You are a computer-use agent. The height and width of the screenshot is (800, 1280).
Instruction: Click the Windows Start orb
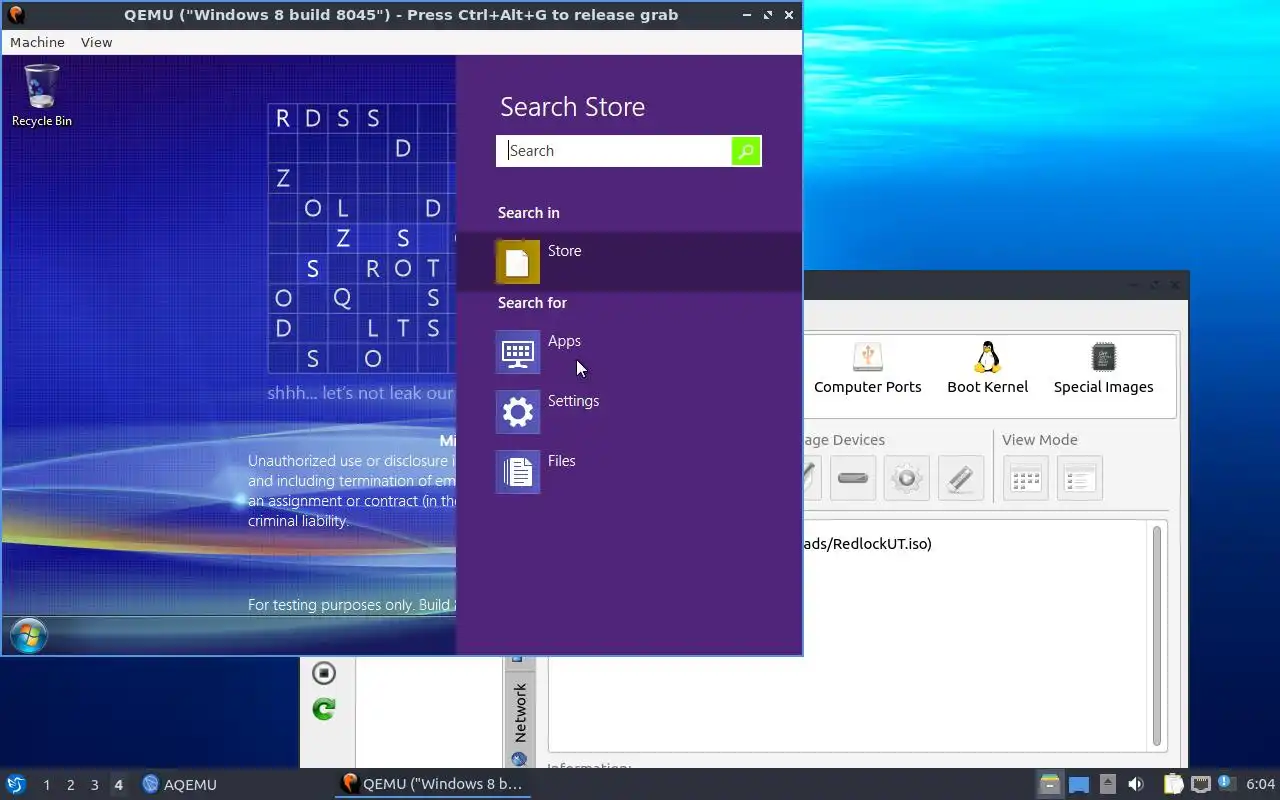coord(28,636)
